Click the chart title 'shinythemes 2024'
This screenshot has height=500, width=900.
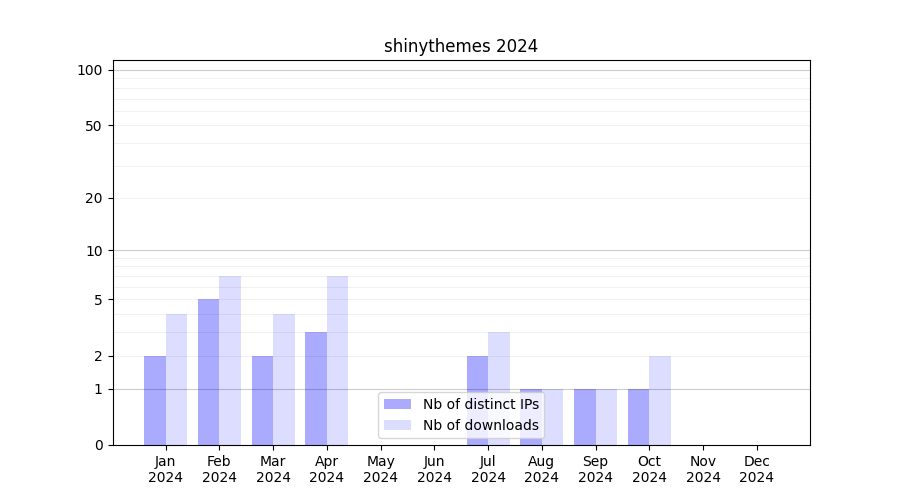pyautogui.click(x=461, y=46)
